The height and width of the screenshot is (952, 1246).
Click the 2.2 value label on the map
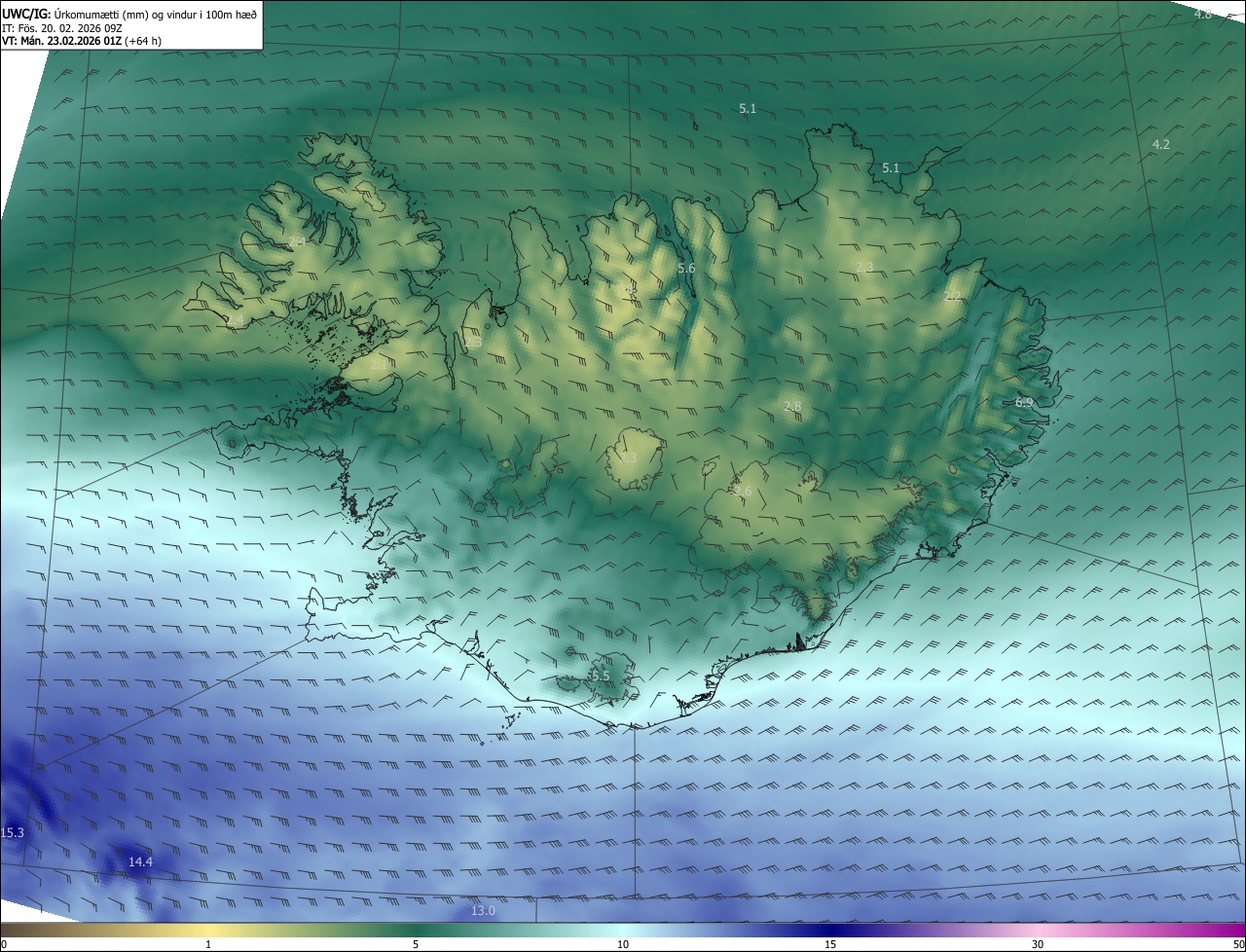952,296
